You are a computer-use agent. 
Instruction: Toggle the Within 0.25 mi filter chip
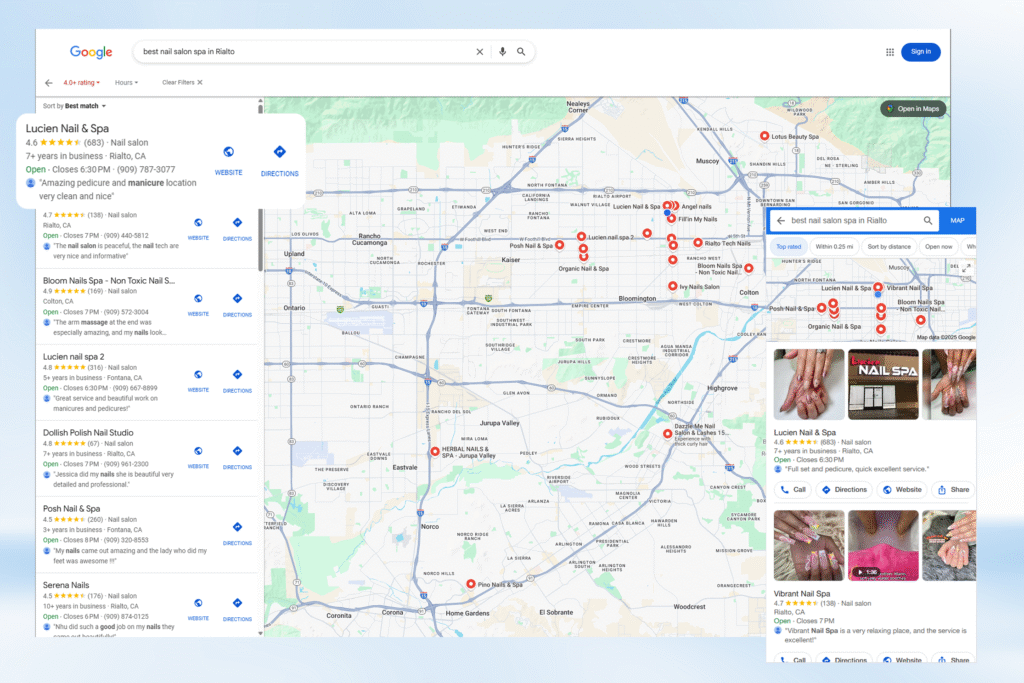834,247
